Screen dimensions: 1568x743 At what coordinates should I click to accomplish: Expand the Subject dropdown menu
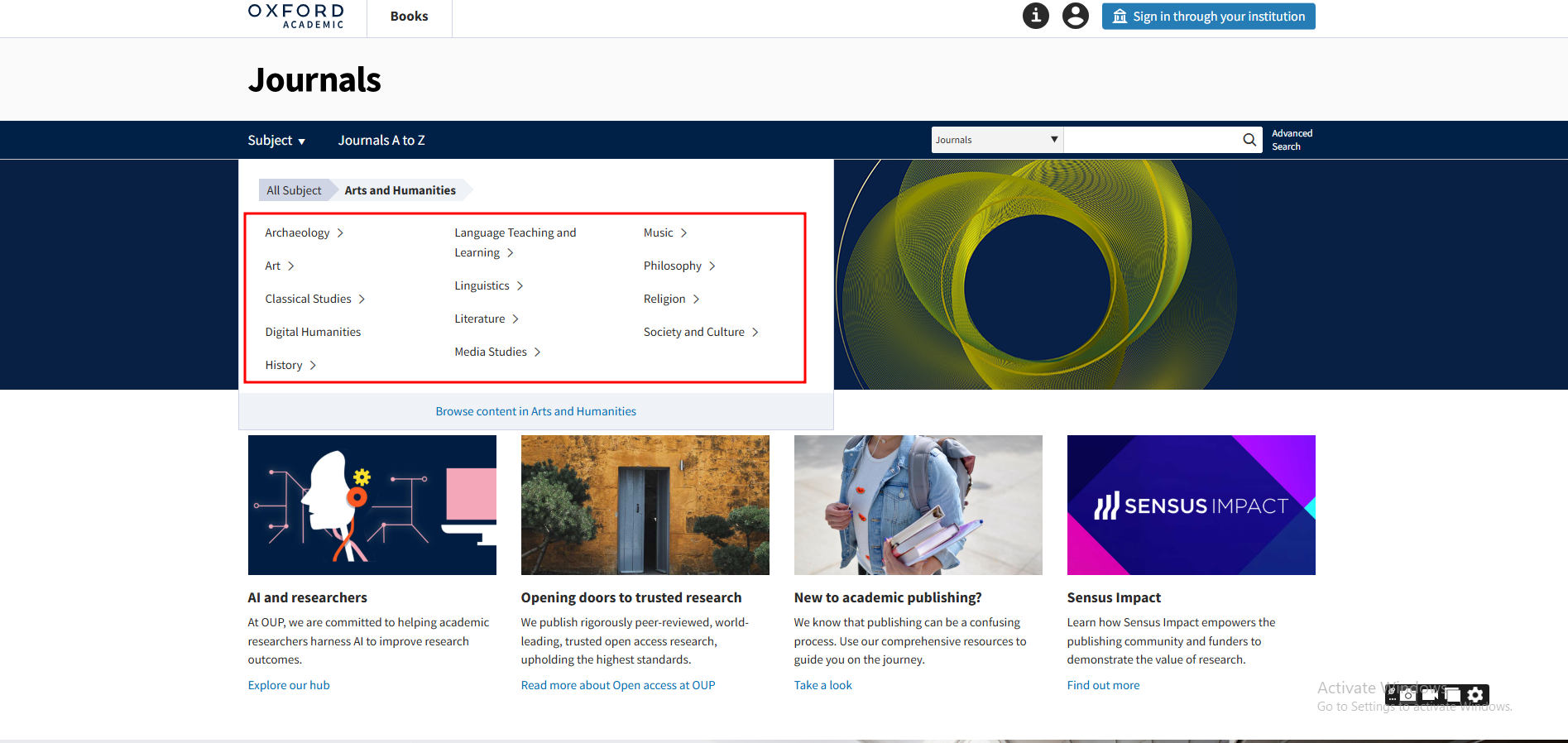tap(276, 141)
